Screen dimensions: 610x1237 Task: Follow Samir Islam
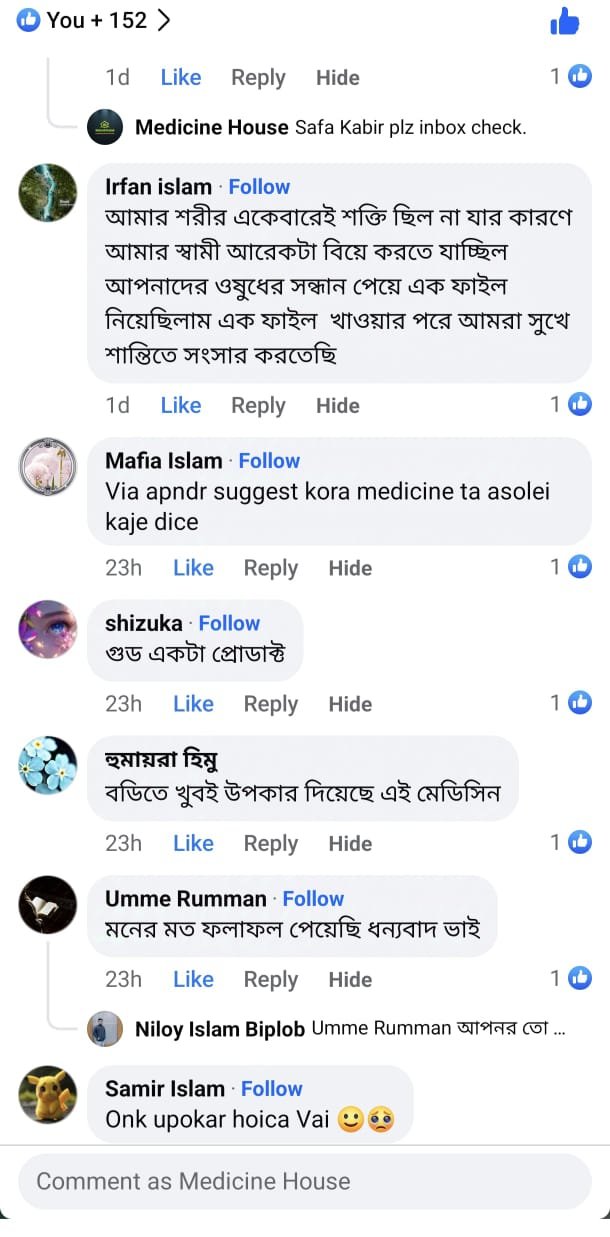click(271, 1089)
